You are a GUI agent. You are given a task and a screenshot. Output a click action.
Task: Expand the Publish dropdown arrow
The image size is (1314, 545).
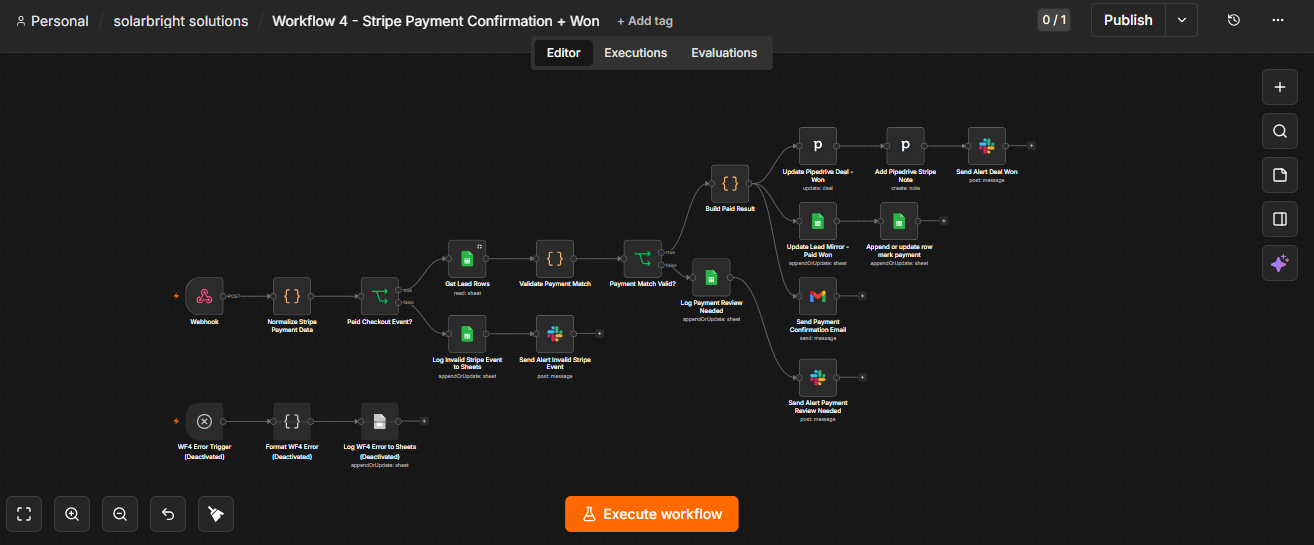click(x=1182, y=20)
